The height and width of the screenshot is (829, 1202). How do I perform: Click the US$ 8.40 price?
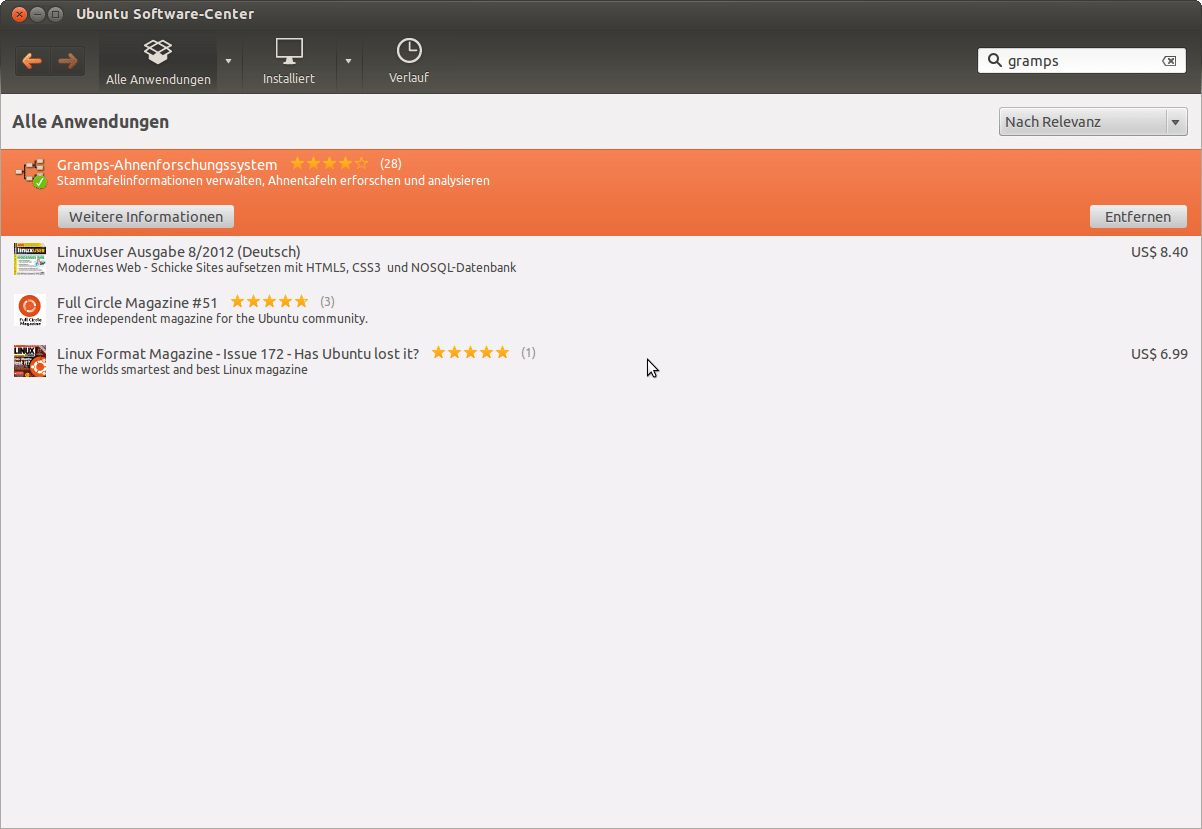coord(1159,251)
